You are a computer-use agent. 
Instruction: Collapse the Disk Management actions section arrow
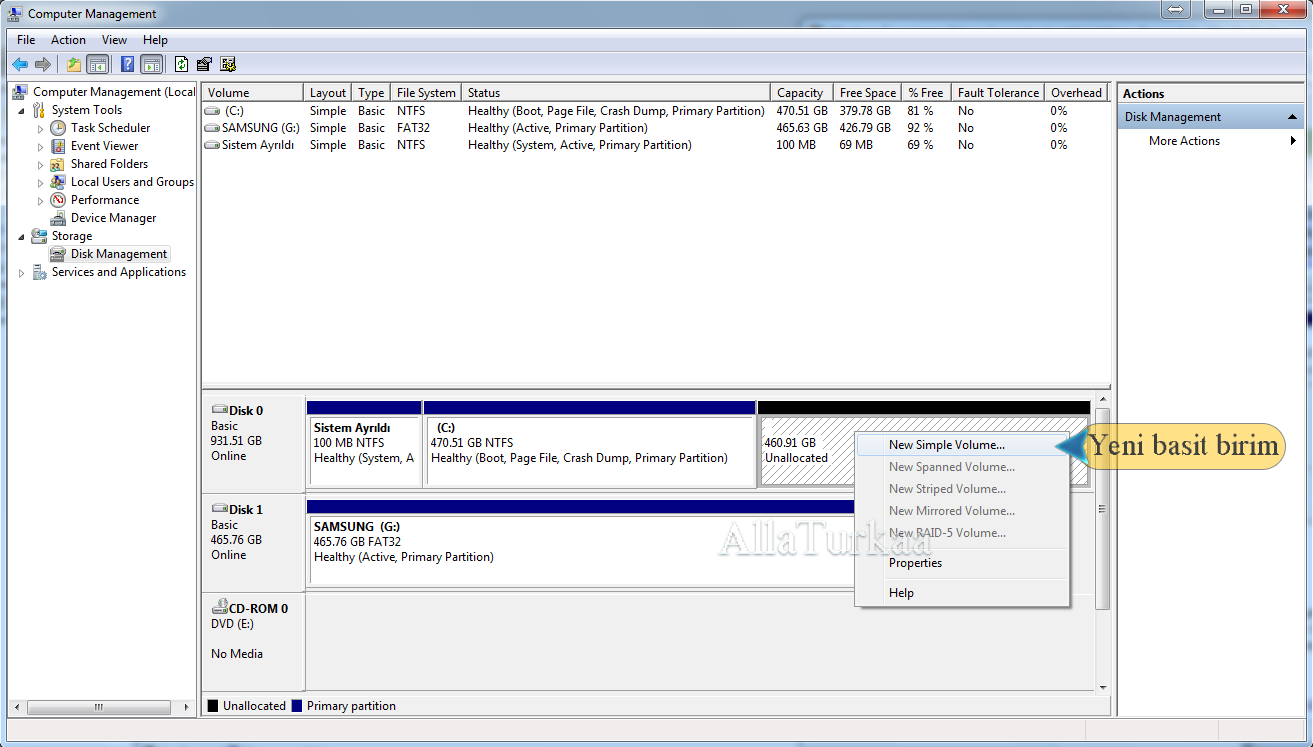point(1292,117)
